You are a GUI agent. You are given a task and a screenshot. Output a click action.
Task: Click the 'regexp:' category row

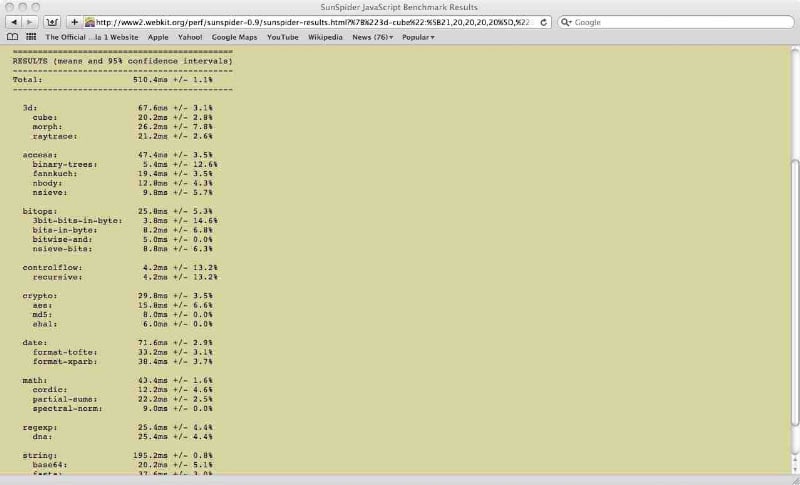tap(118, 428)
